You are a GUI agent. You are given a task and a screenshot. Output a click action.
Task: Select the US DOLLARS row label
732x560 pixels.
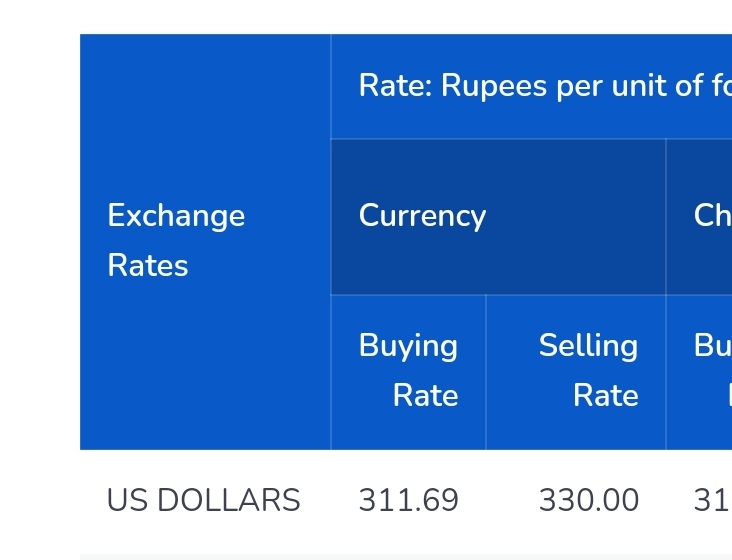[x=204, y=500]
